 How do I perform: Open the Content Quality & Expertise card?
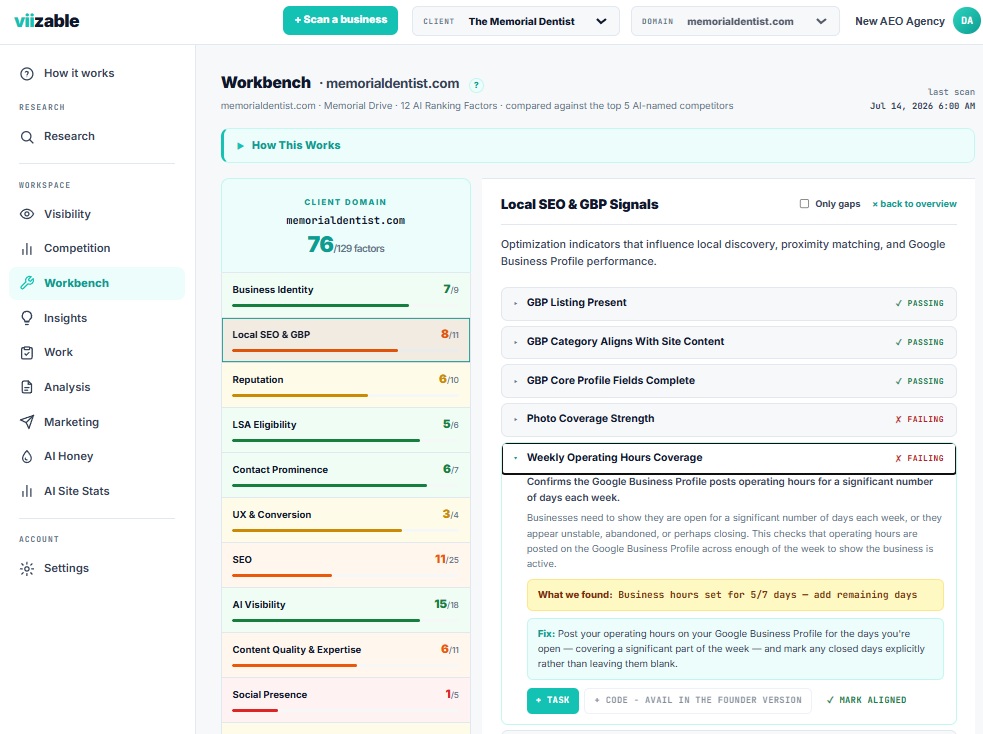345,655
